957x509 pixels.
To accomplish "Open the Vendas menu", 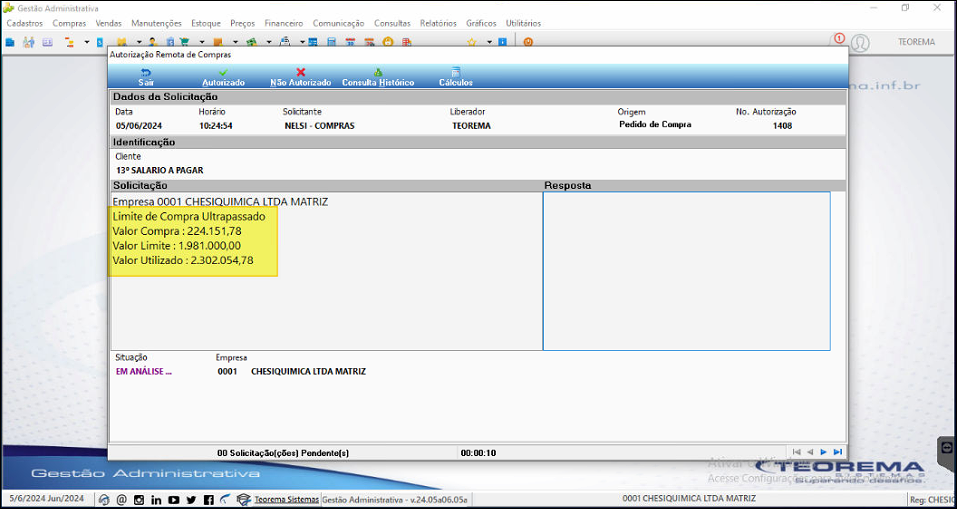I will pyautogui.click(x=109, y=23).
